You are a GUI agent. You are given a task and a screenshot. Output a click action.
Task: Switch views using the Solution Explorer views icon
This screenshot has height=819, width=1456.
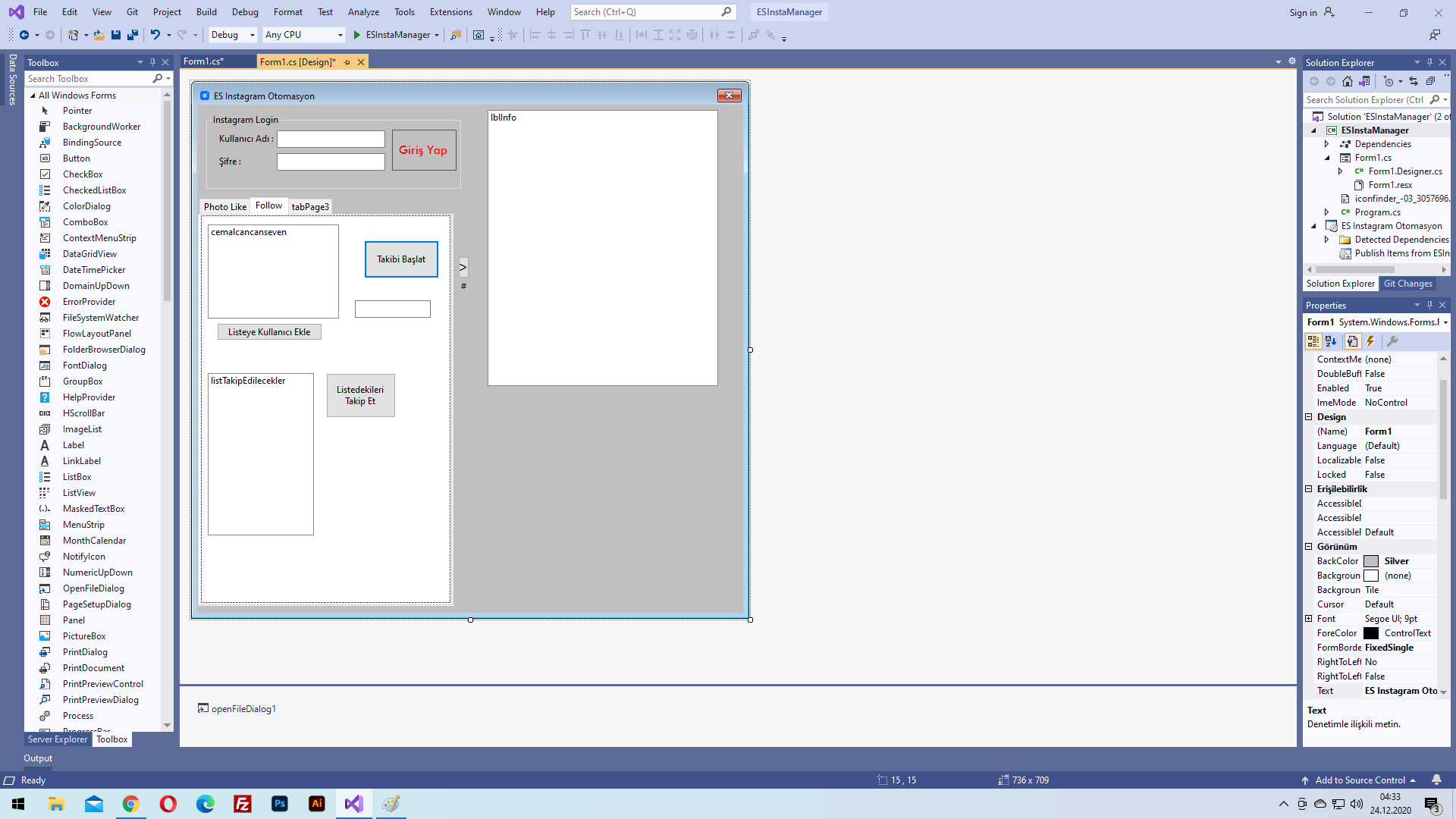click(x=1365, y=81)
